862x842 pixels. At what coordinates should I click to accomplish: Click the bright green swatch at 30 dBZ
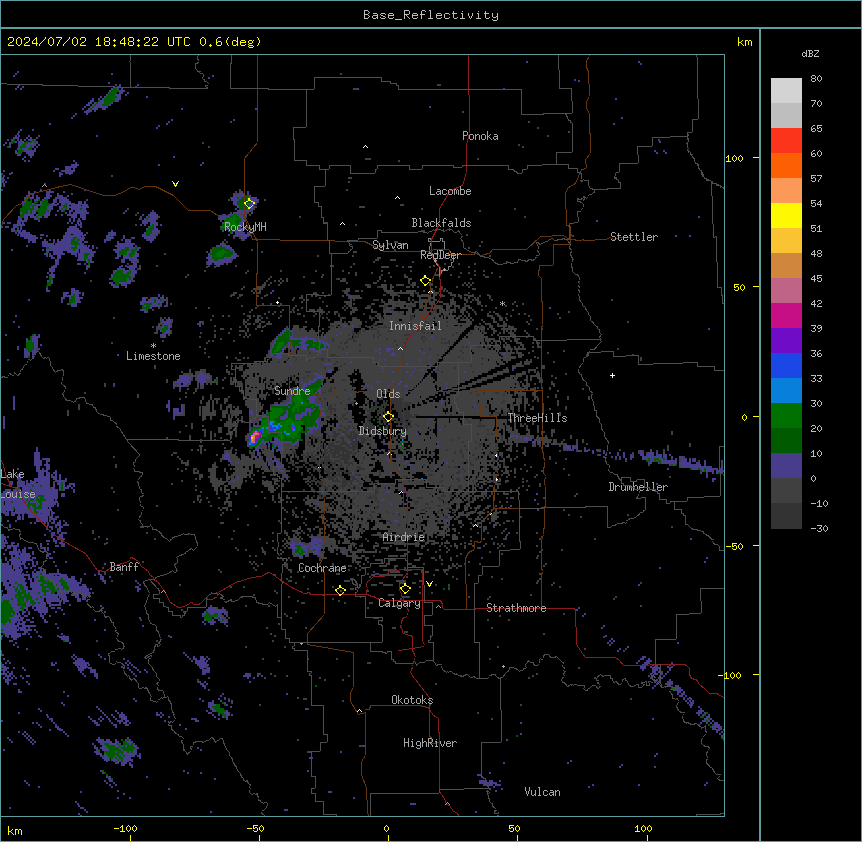(786, 416)
